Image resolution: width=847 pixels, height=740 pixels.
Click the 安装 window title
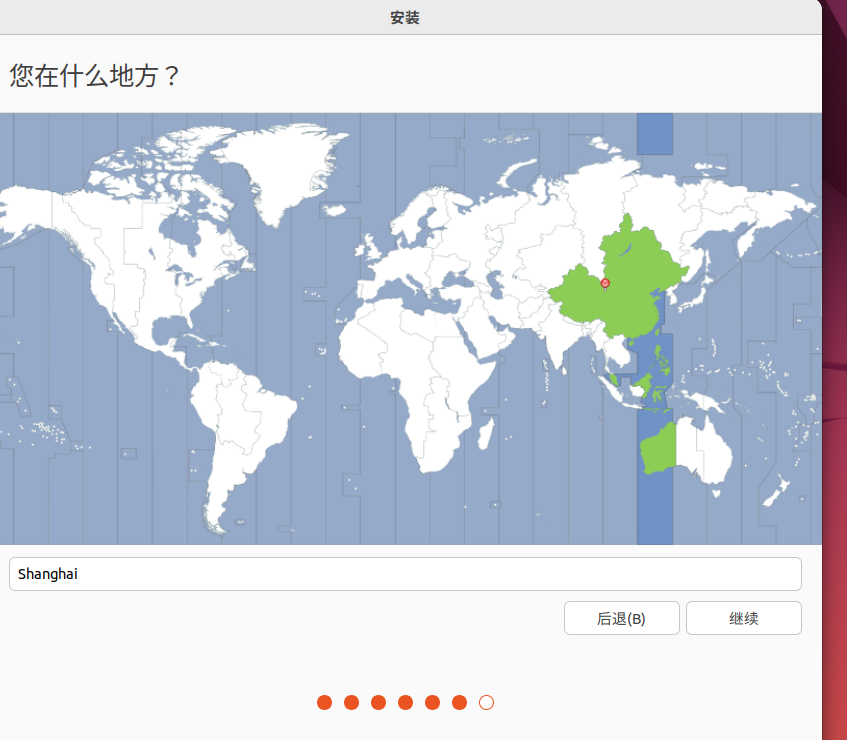[x=405, y=18]
